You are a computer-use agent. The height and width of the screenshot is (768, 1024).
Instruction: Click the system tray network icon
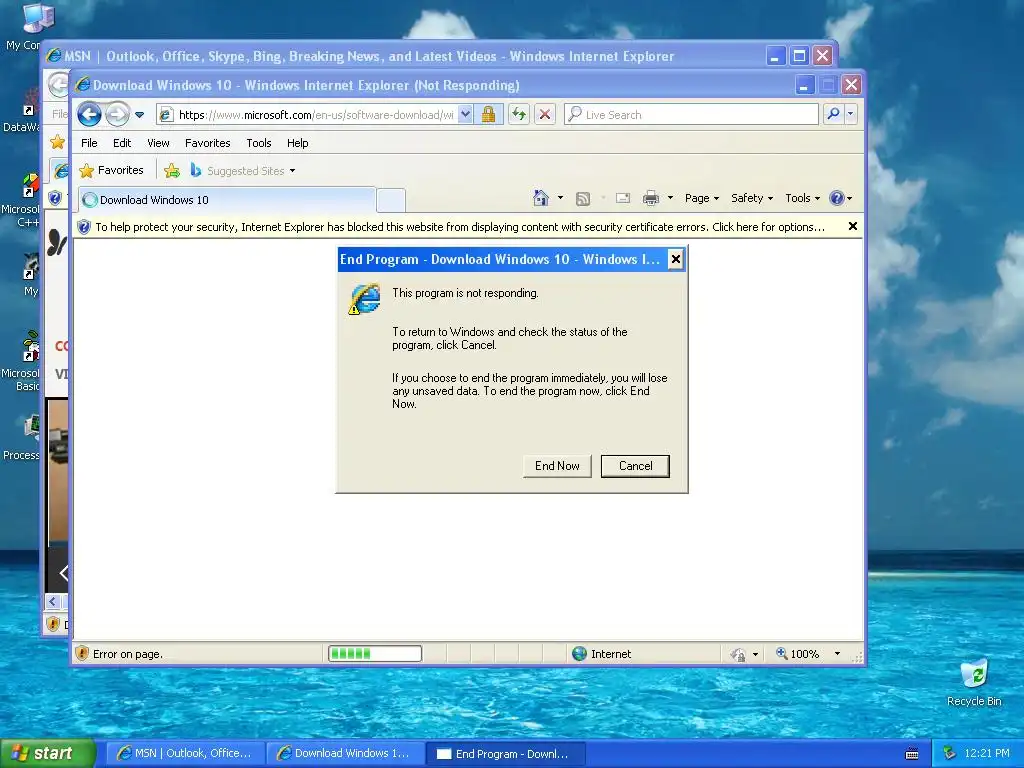[950, 754]
